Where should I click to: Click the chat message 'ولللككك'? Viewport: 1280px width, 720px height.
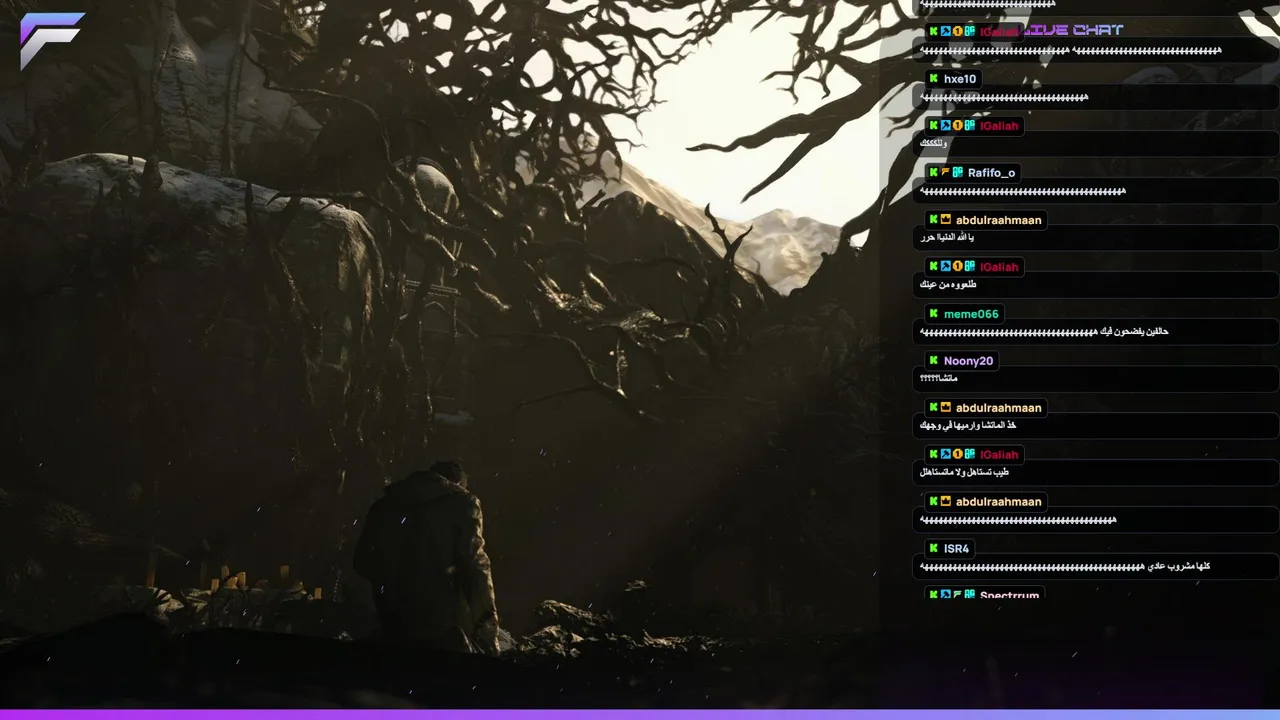pos(933,144)
